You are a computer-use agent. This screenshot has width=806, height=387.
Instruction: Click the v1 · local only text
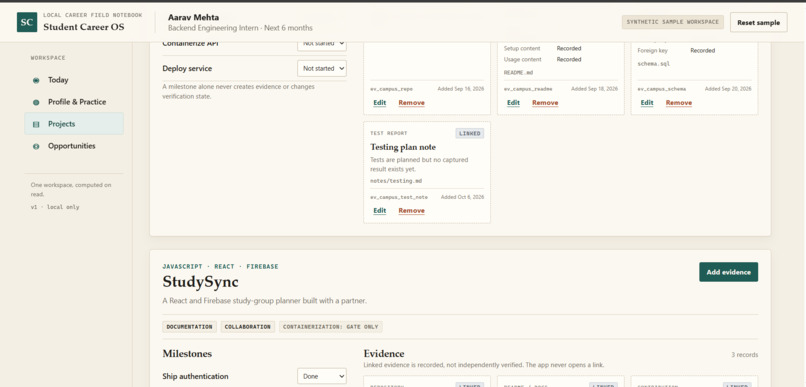coord(55,207)
